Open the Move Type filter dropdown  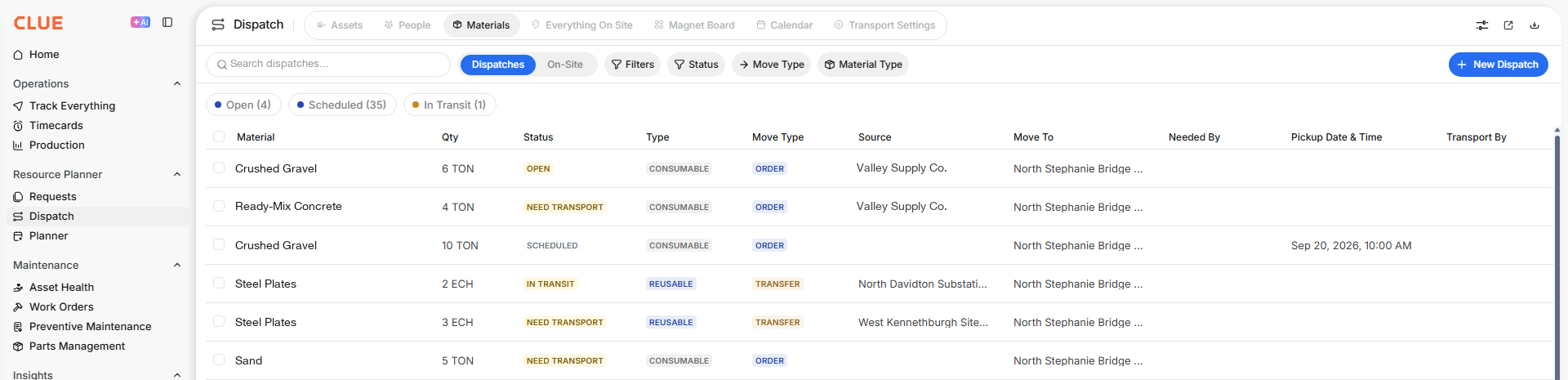[x=772, y=65]
